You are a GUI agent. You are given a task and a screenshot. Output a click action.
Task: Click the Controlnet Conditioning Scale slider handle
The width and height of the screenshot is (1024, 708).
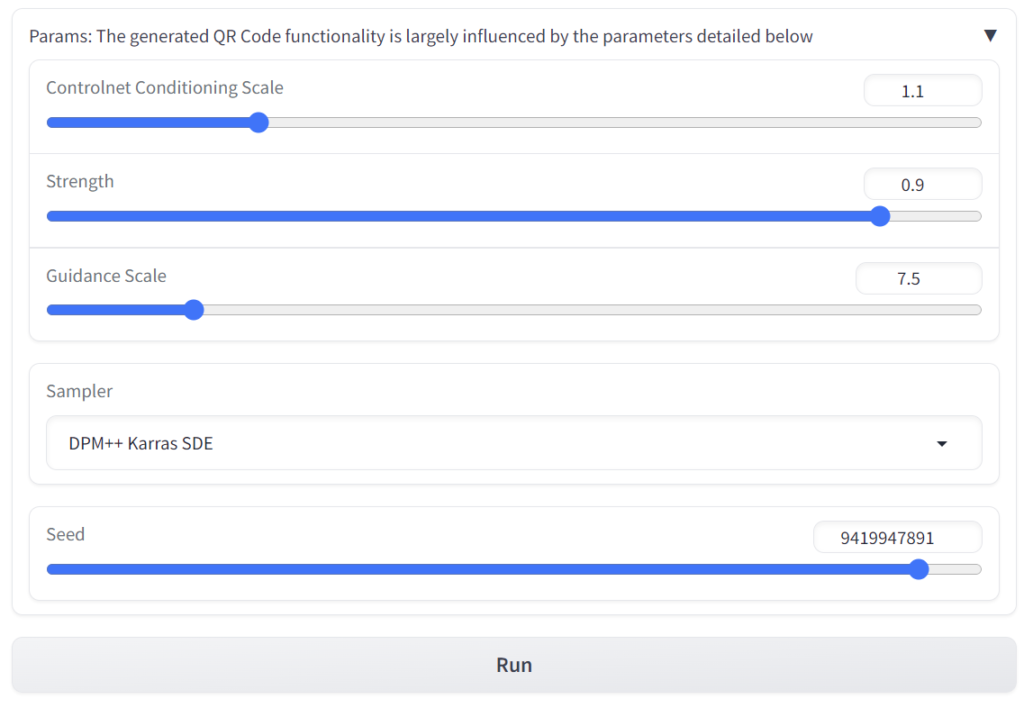click(258, 123)
